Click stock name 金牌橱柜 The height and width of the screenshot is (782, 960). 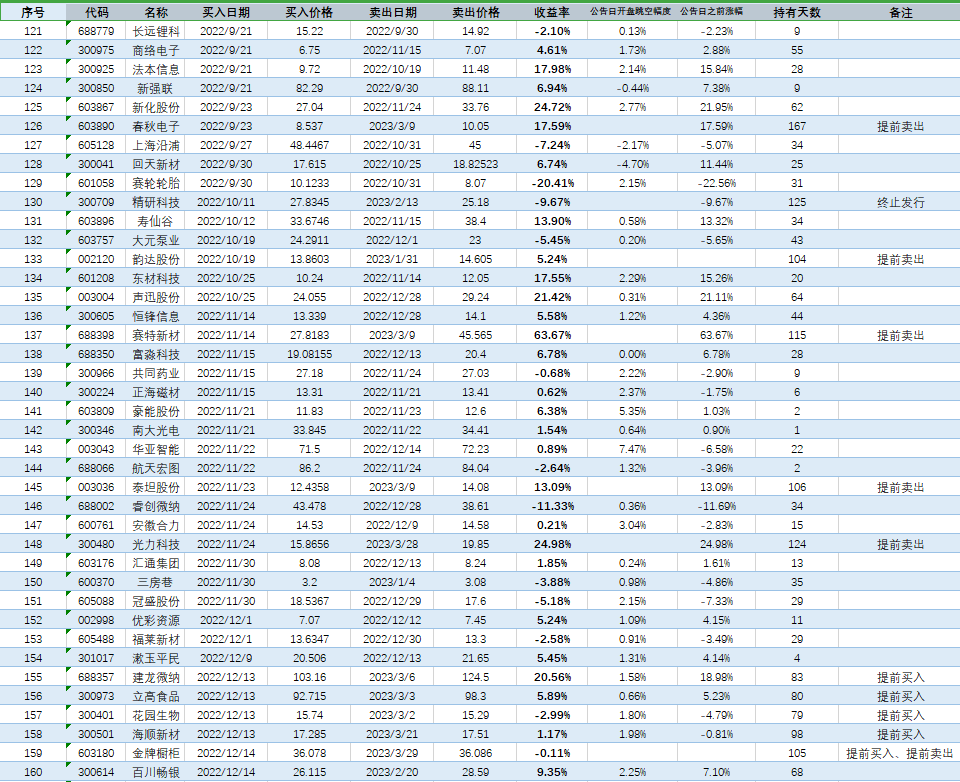tap(156, 753)
